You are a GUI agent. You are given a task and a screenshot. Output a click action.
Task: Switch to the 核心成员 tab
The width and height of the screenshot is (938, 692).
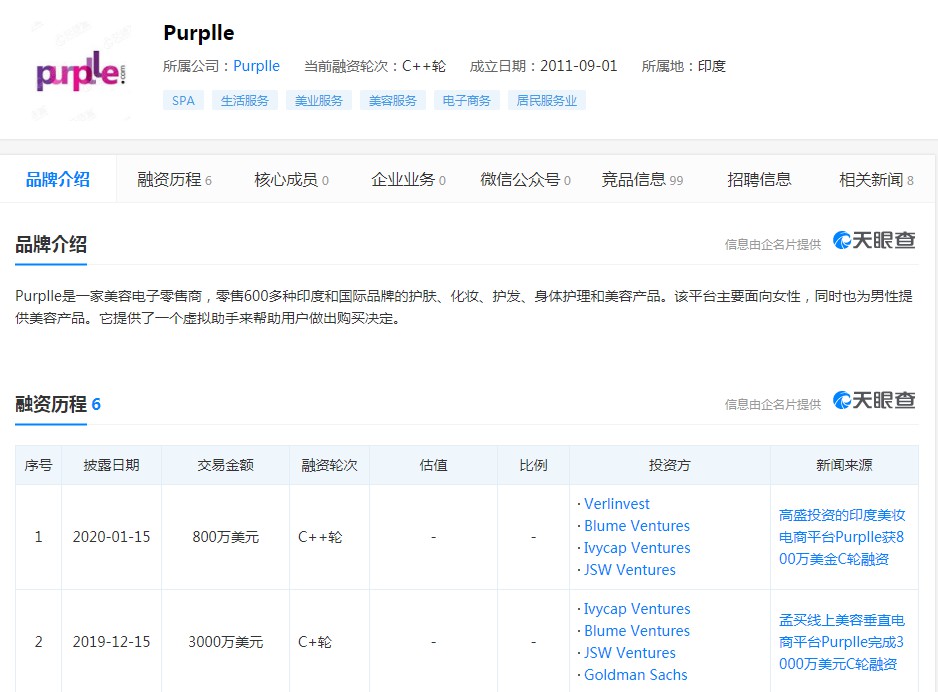(291, 179)
